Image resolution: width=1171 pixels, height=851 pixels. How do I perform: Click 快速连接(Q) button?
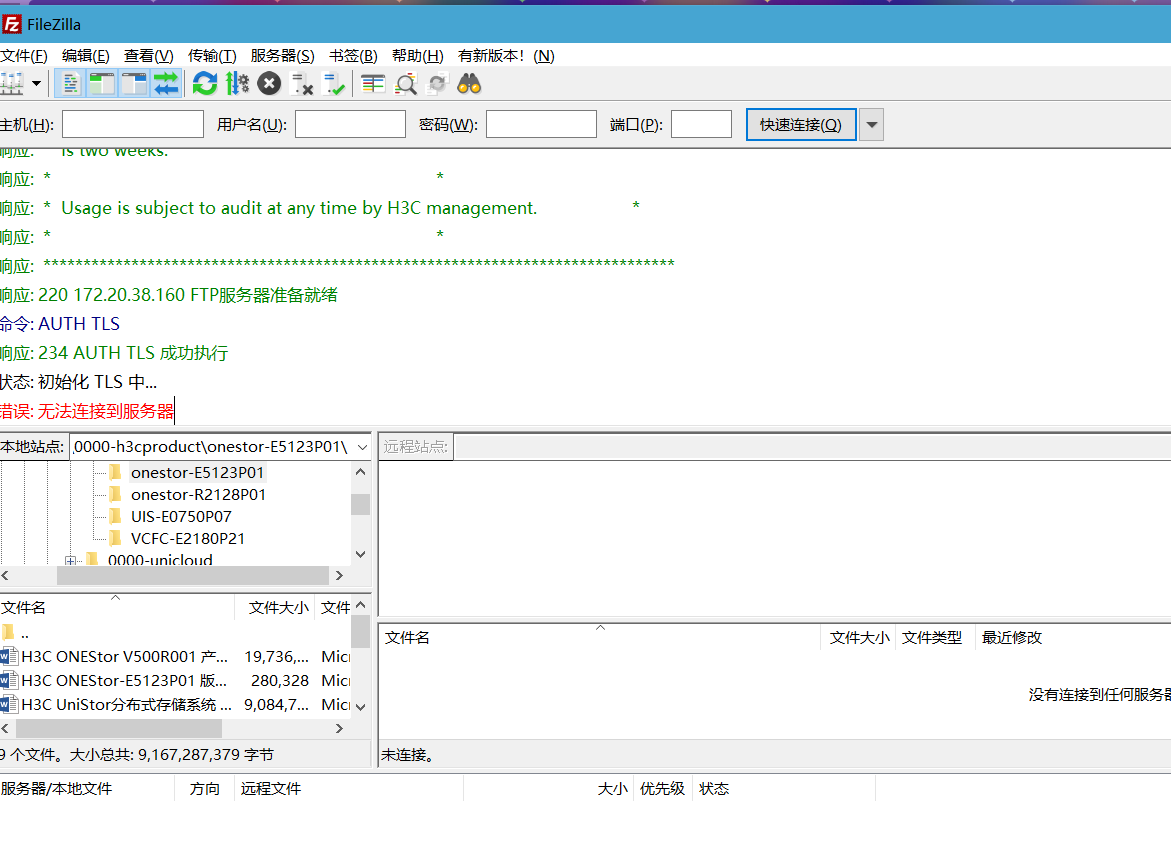pos(801,125)
